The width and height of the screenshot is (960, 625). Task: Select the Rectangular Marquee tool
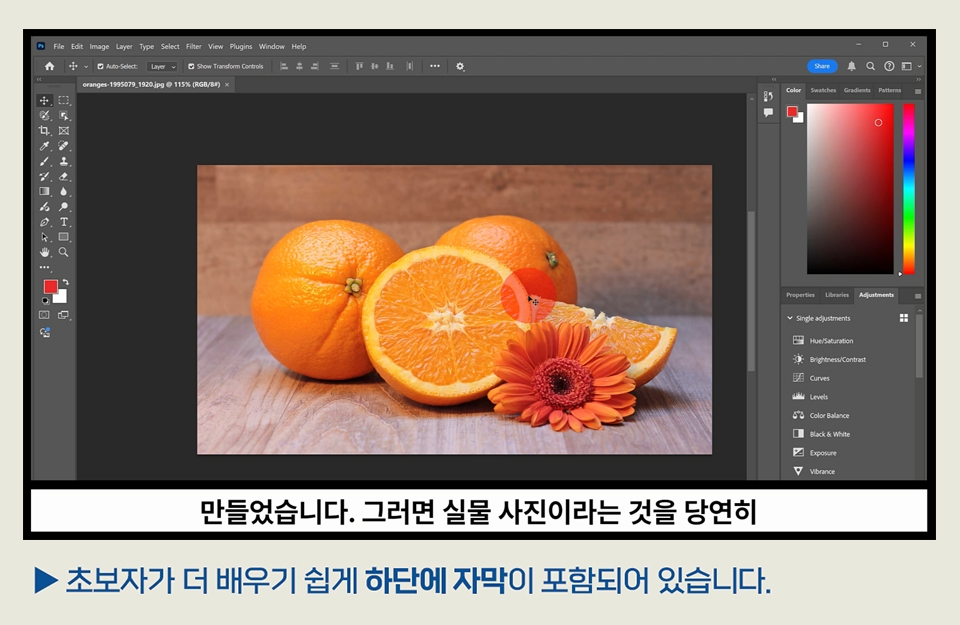coord(64,100)
